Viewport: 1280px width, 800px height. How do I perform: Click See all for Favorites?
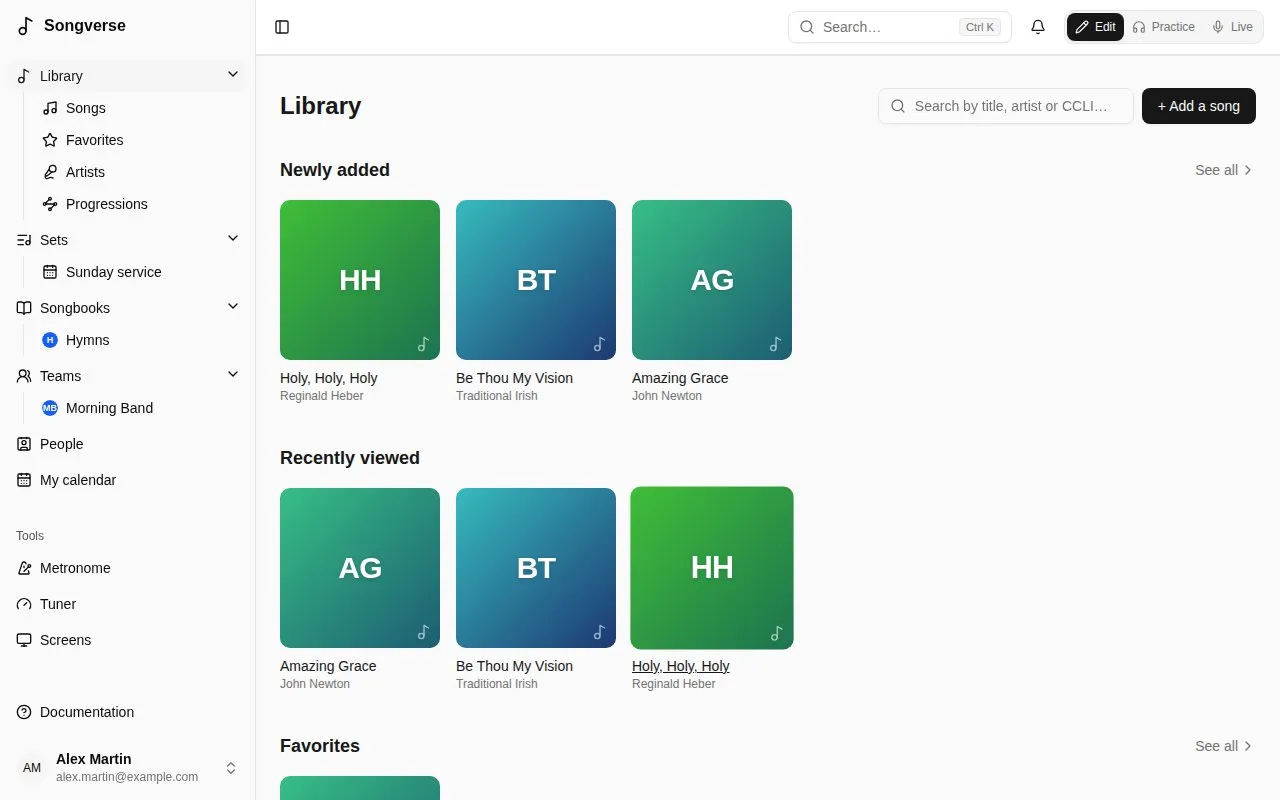click(x=1224, y=746)
